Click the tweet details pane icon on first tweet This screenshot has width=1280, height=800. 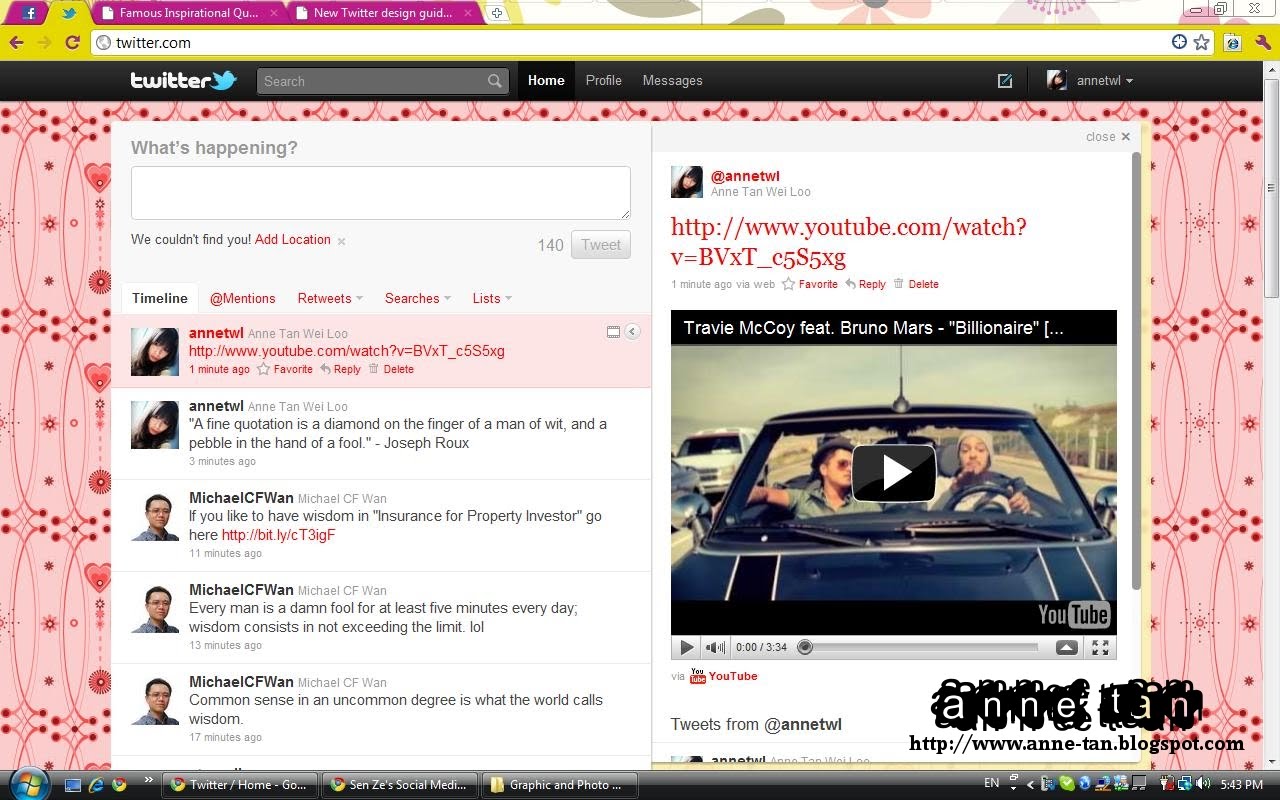(613, 332)
